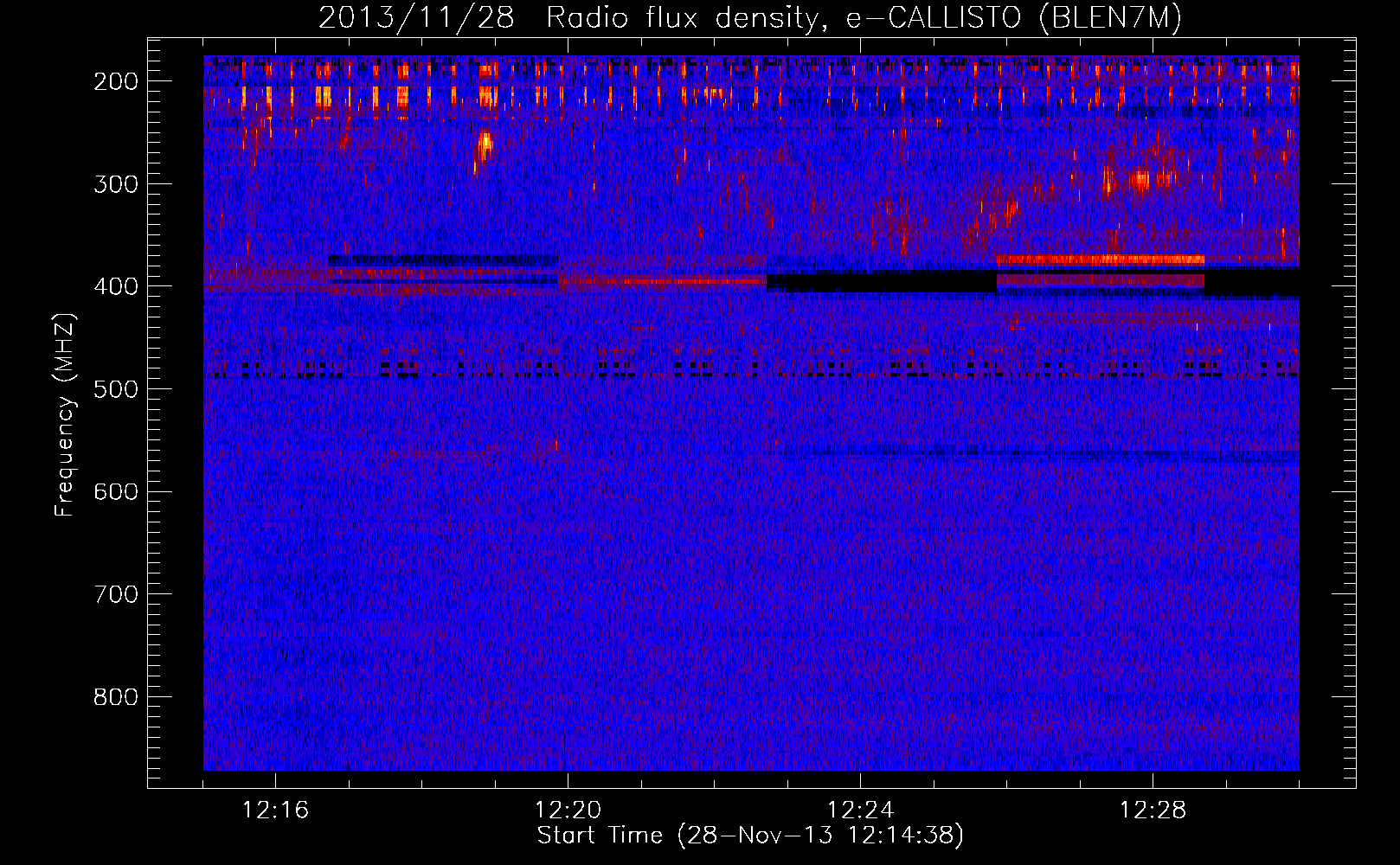Select the '800' frequency axis label
This screenshot has height=865, width=1400.
[115, 697]
